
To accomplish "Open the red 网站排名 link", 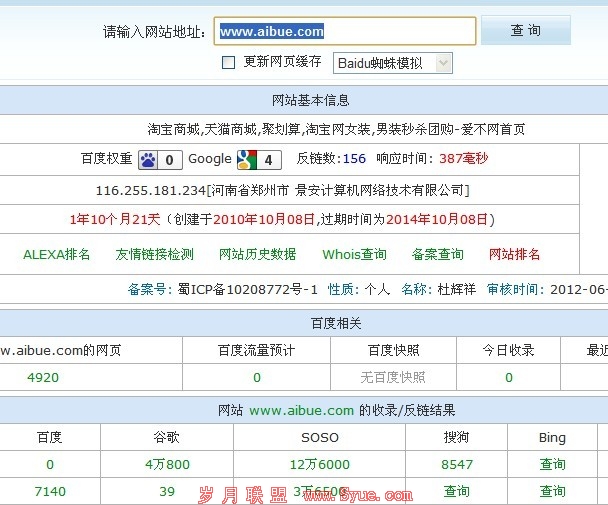I will coord(515,254).
